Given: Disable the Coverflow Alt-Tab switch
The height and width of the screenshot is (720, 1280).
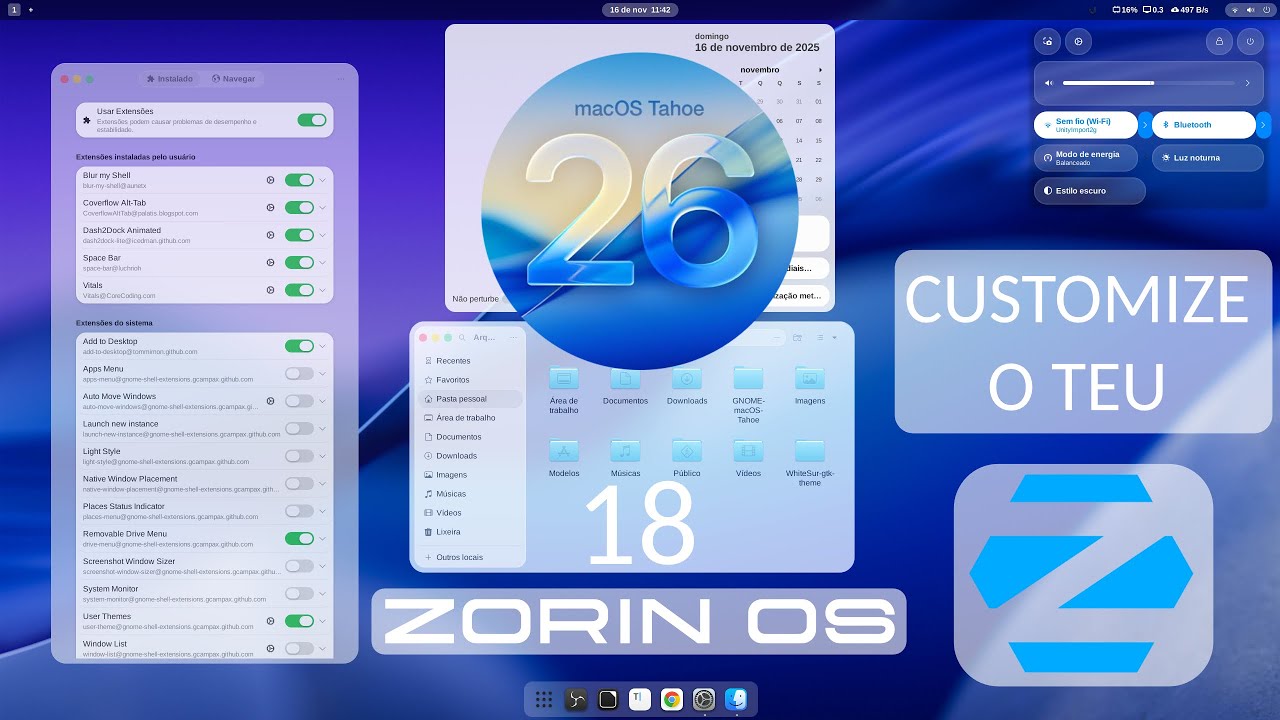Looking at the screenshot, I should [299, 208].
